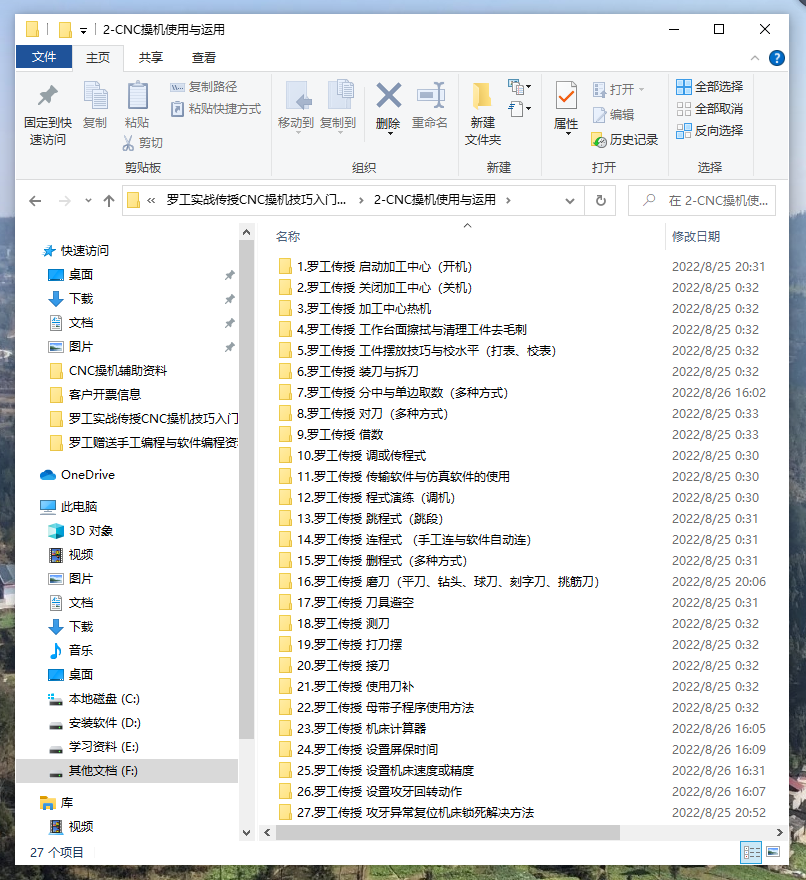Click Invert Selection in ribbon
The image size is (806, 880).
[710, 130]
